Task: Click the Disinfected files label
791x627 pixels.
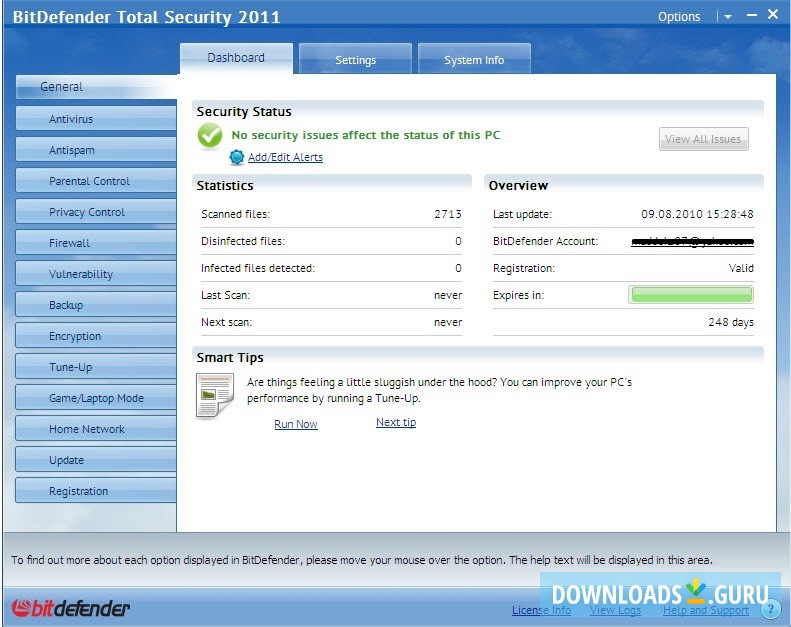Action: 243,242
